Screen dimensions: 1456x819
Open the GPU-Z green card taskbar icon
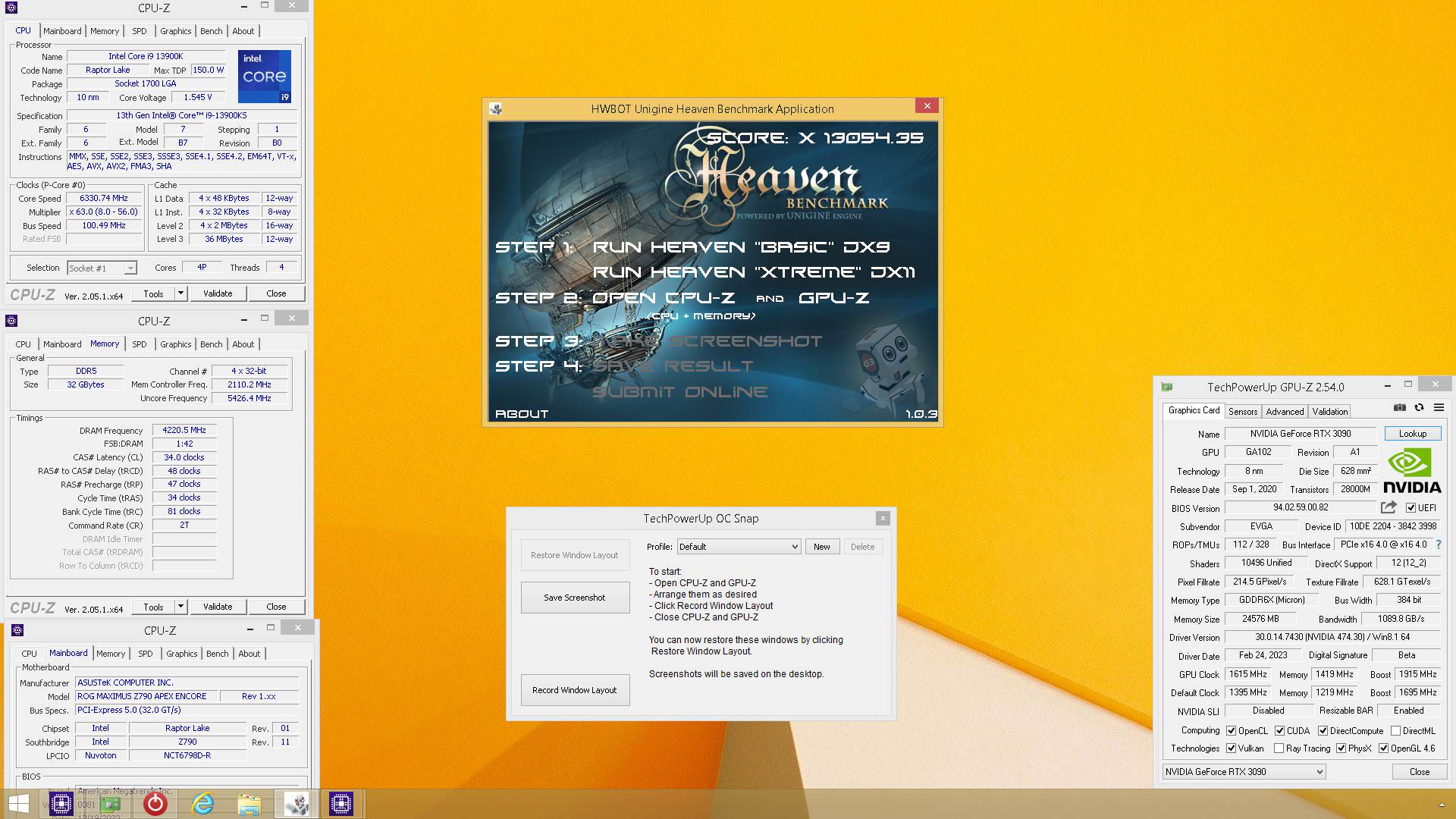(110, 804)
